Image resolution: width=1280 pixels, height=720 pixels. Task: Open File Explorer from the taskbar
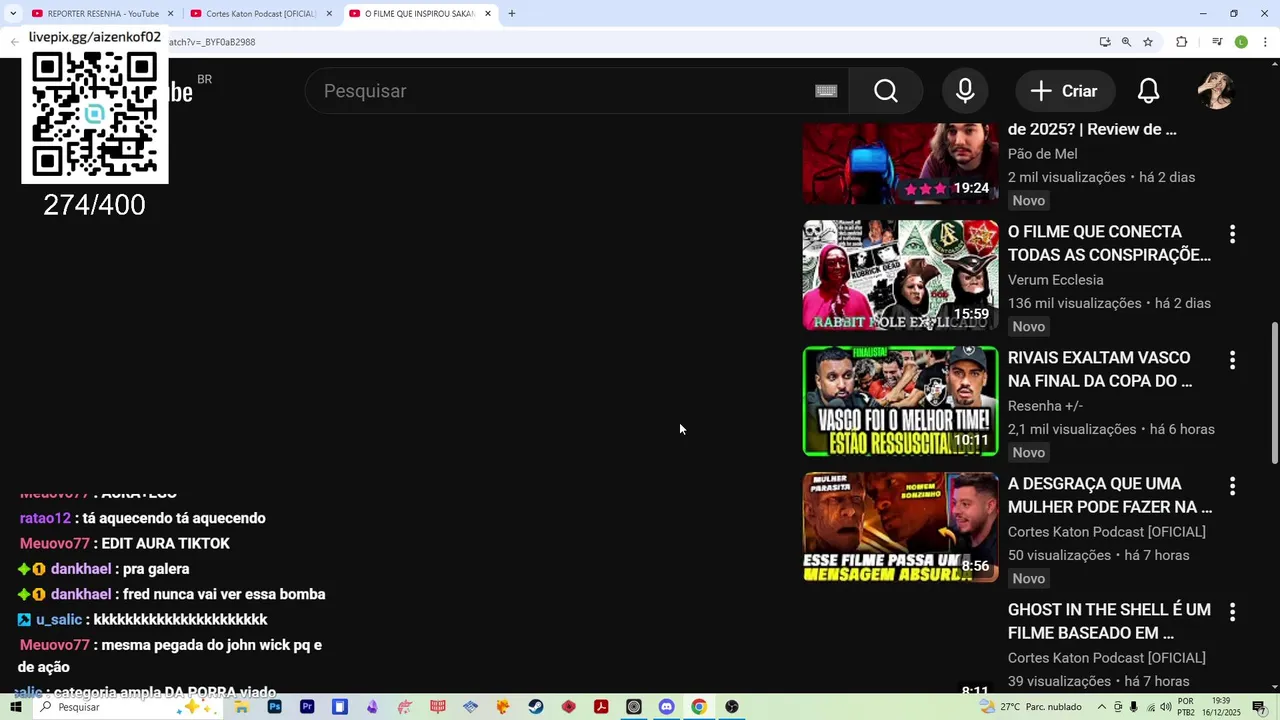coord(242,707)
